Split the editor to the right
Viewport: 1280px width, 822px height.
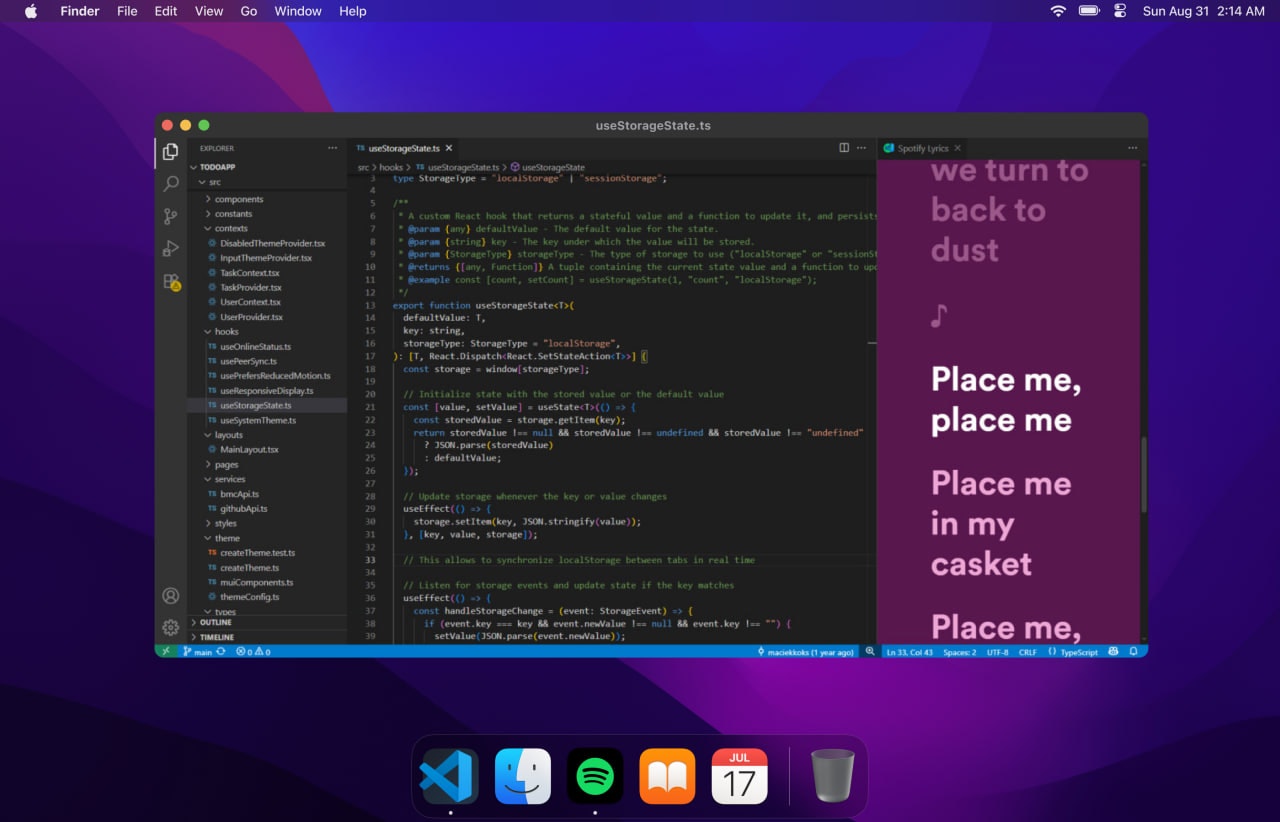844,148
